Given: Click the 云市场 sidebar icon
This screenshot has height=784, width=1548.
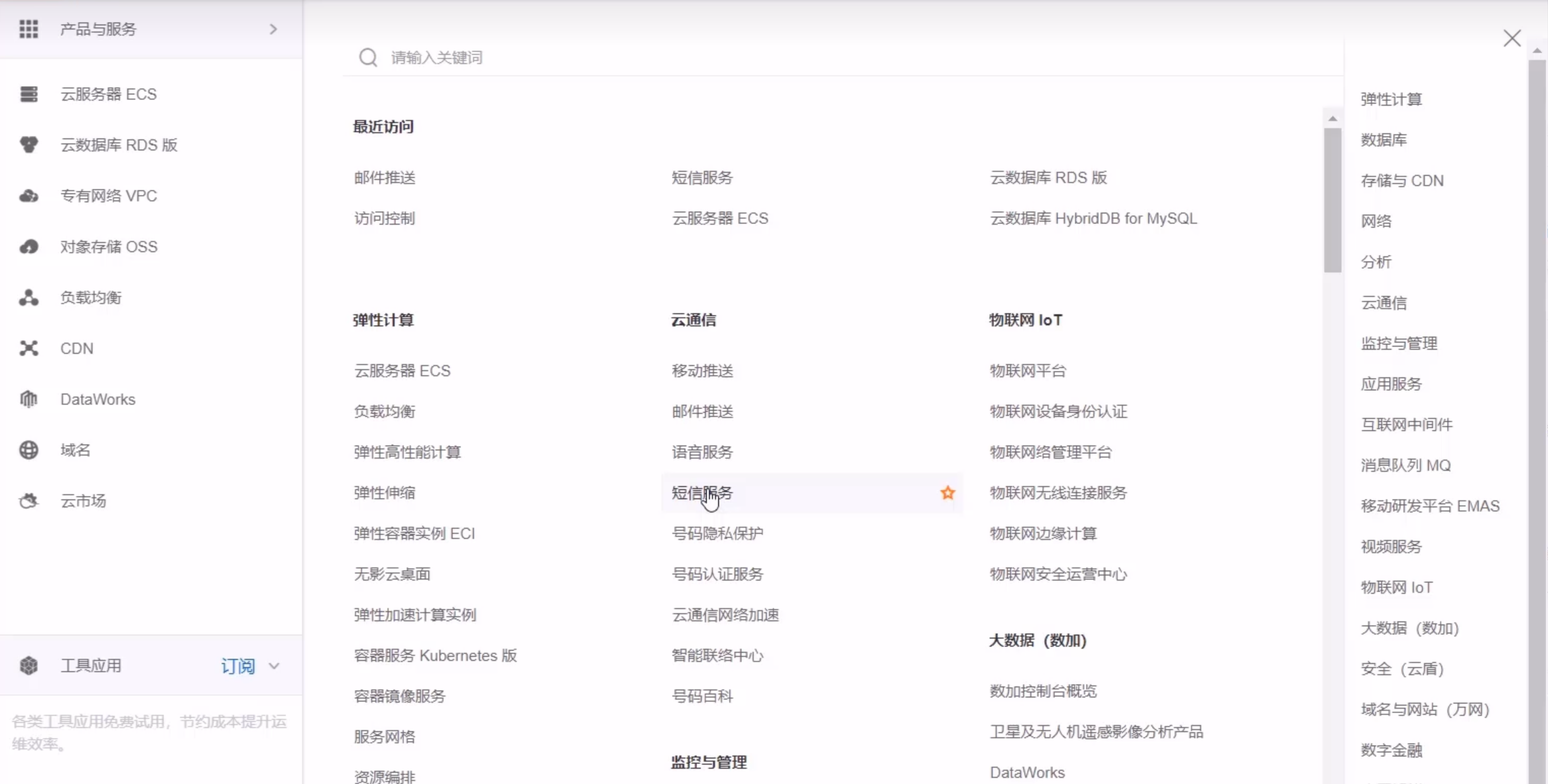Looking at the screenshot, I should [28, 500].
